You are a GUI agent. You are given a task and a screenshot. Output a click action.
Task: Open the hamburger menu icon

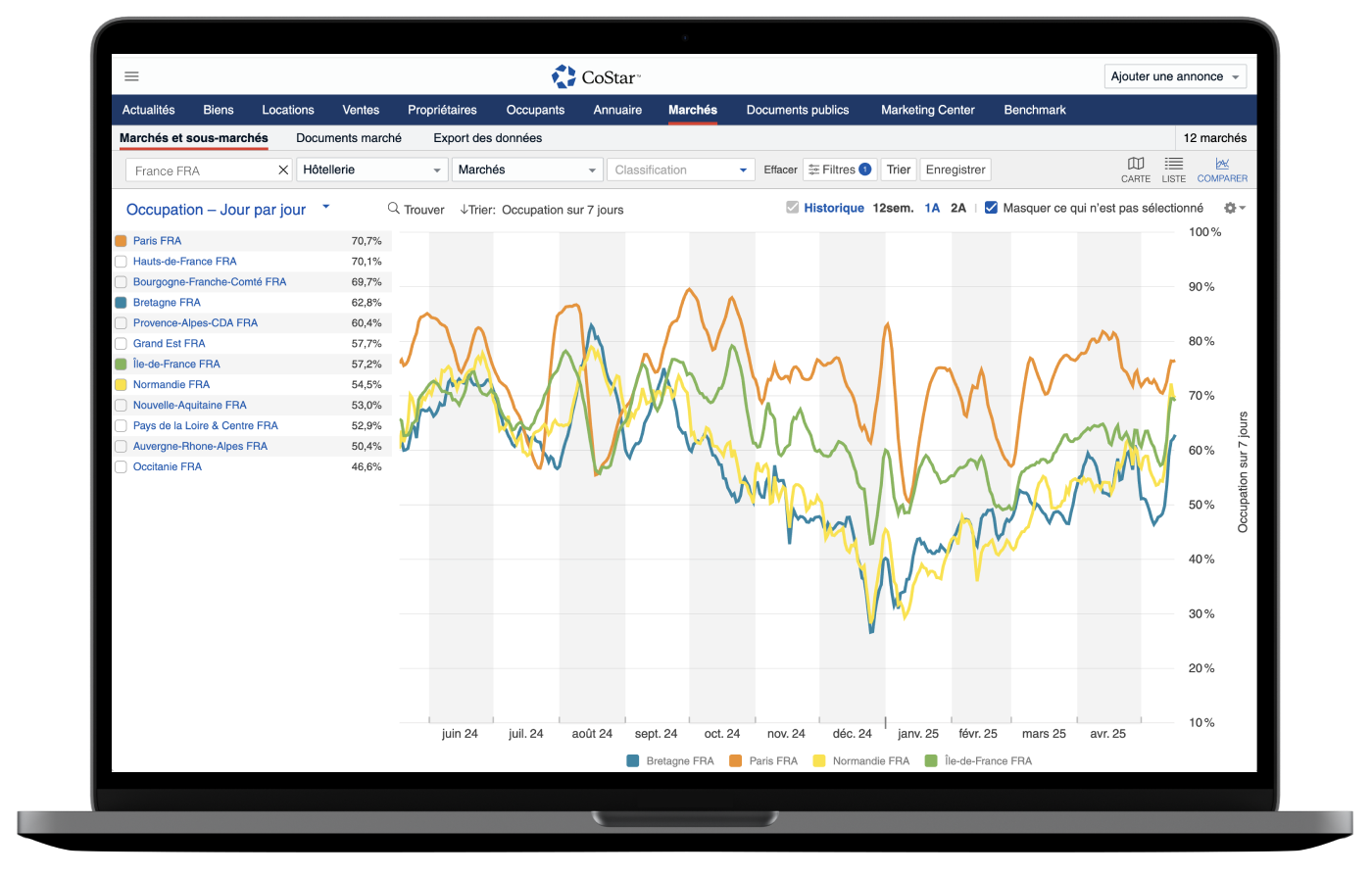132,76
